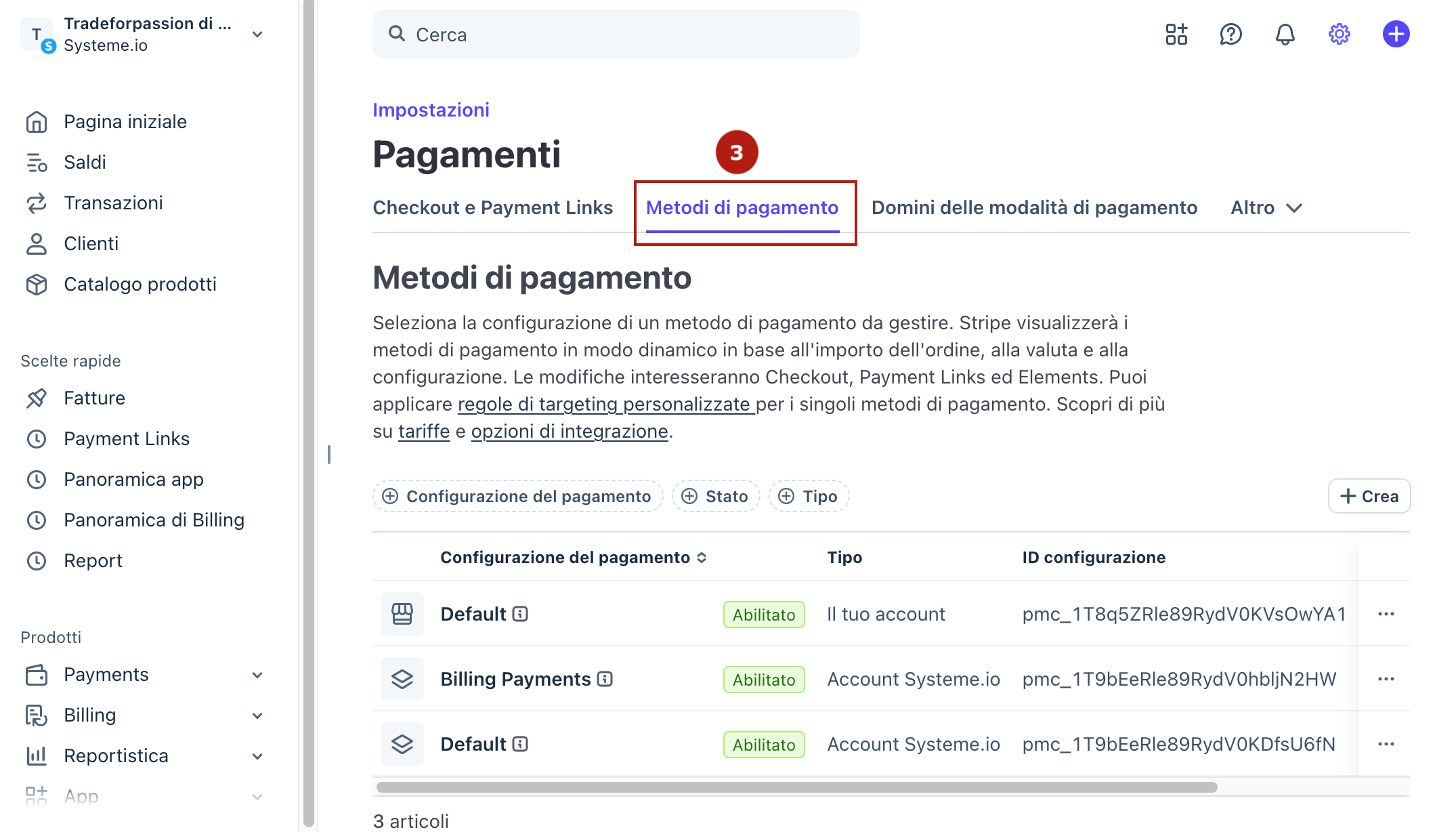Open the Altro tab dropdown

[x=1266, y=208]
